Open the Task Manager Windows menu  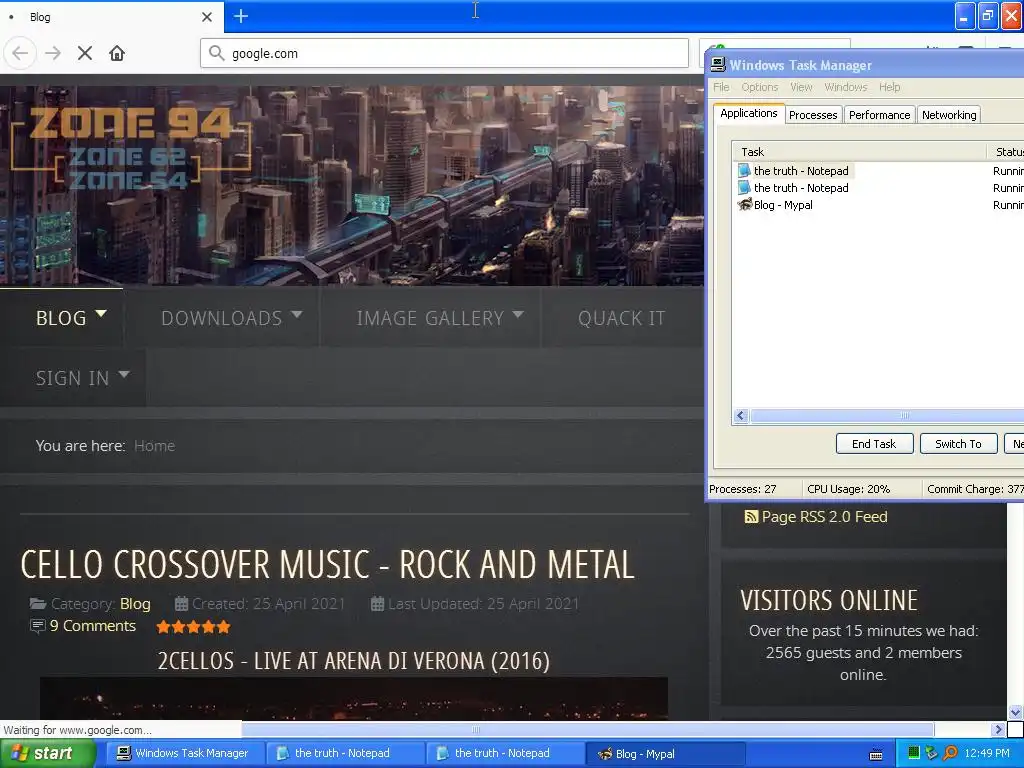point(846,87)
